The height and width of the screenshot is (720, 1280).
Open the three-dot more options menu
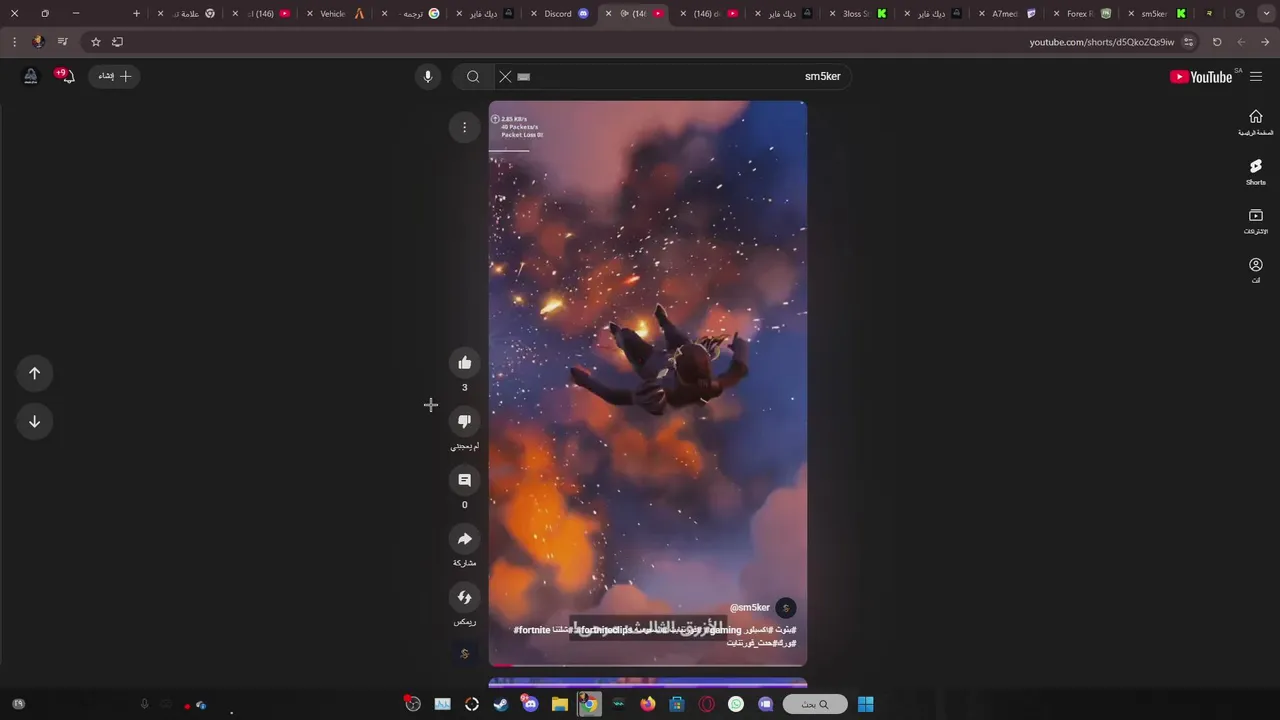[464, 127]
